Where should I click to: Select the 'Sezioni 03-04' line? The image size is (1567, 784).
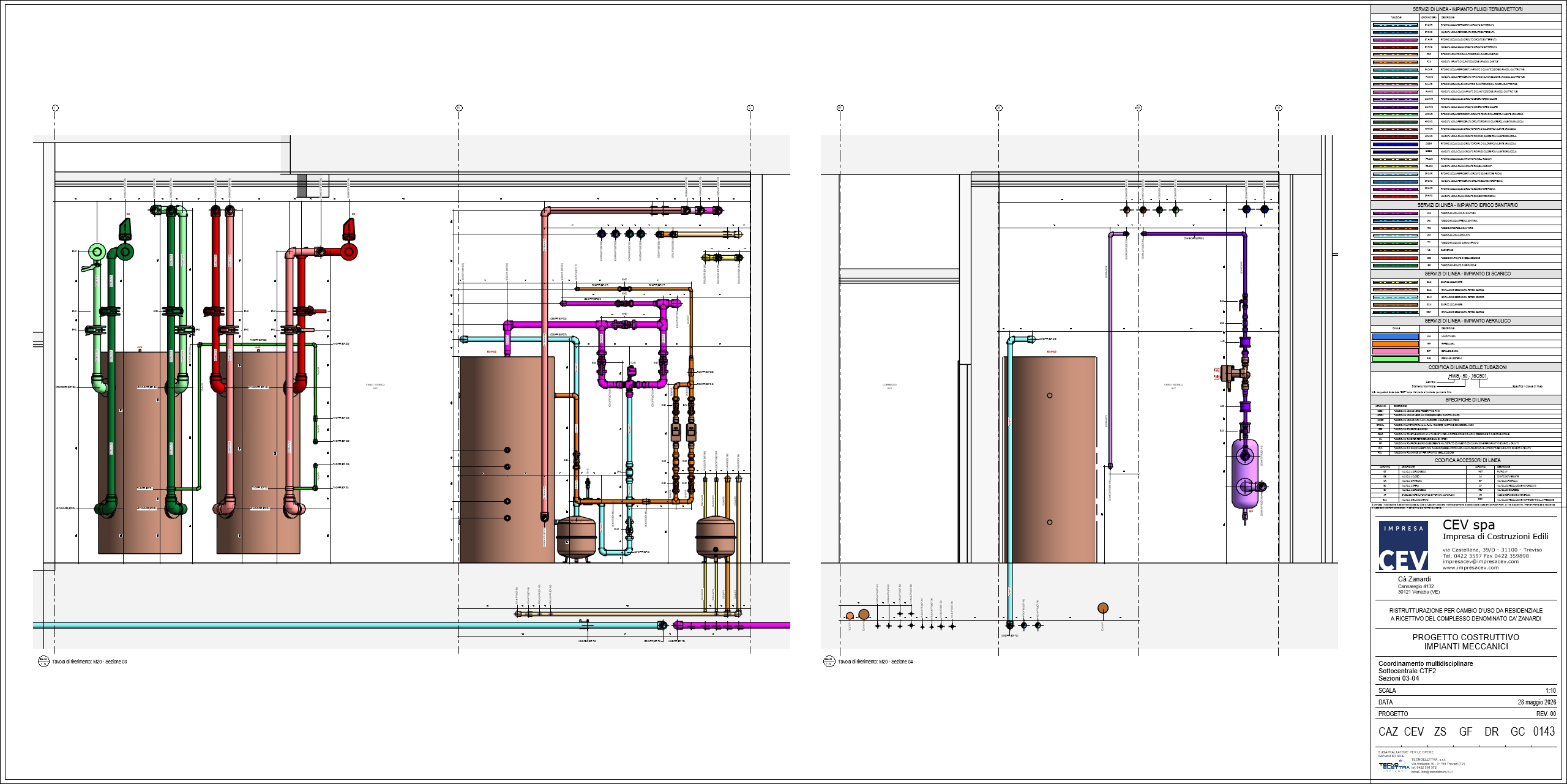1399,678
